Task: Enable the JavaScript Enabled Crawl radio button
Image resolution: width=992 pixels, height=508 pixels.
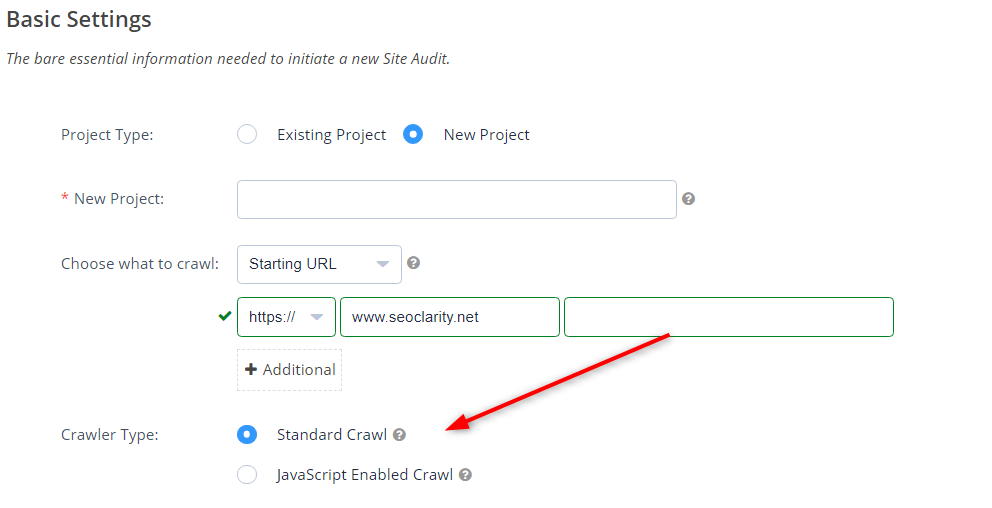Action: (247, 474)
